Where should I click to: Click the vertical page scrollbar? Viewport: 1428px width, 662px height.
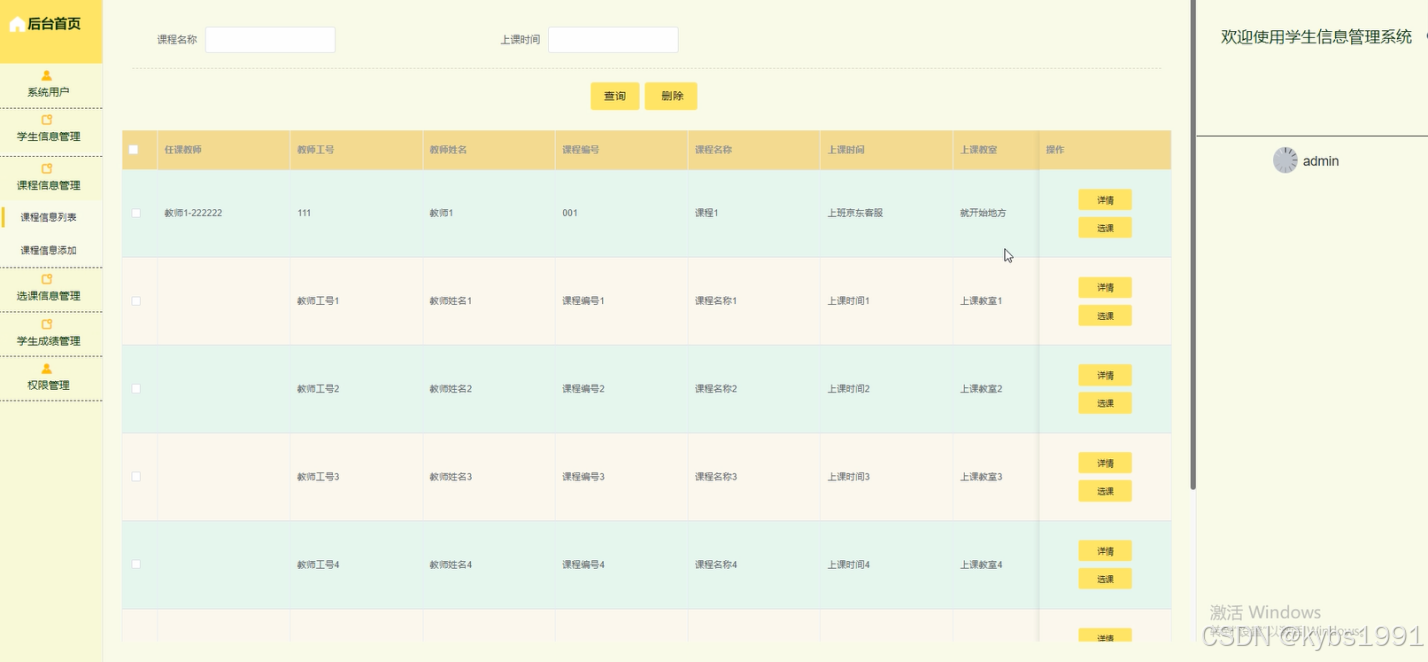(x=1192, y=245)
